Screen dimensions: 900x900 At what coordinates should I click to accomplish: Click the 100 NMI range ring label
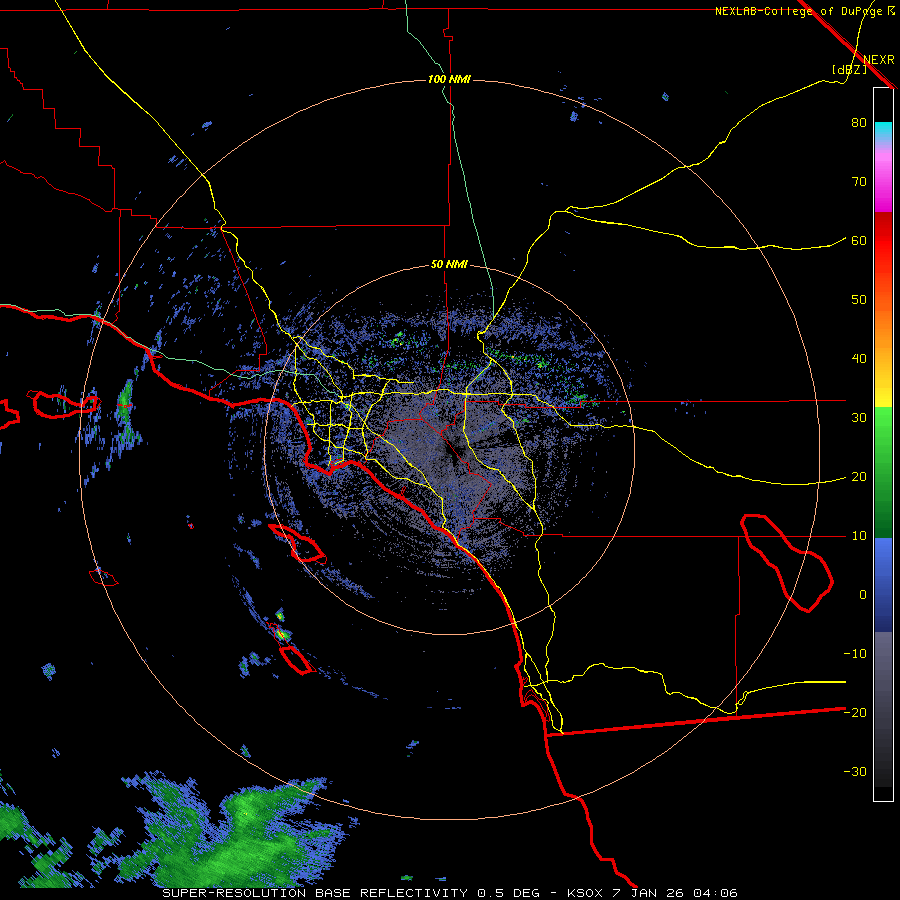[x=449, y=79]
